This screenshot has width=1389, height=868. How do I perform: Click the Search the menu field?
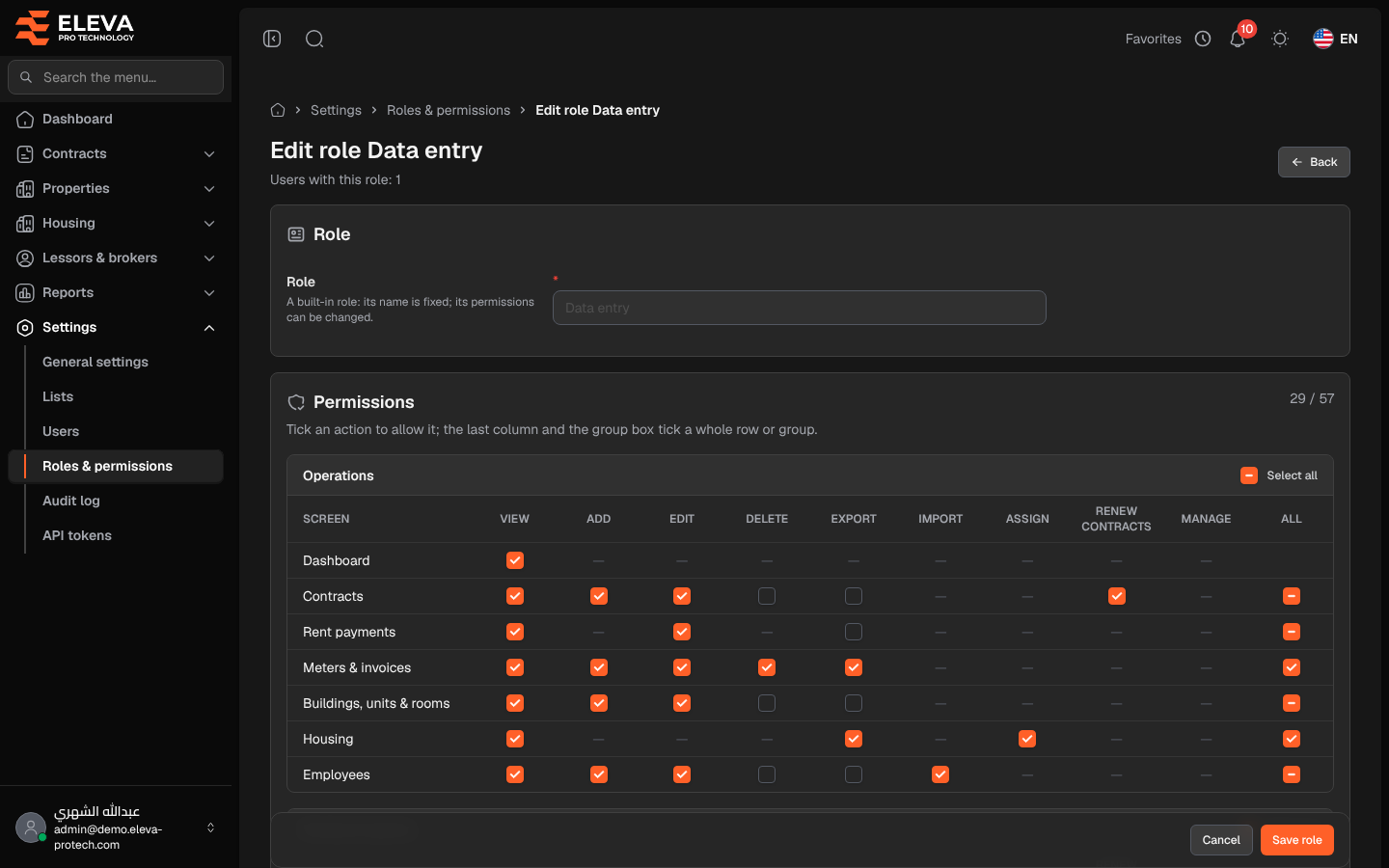(x=116, y=77)
